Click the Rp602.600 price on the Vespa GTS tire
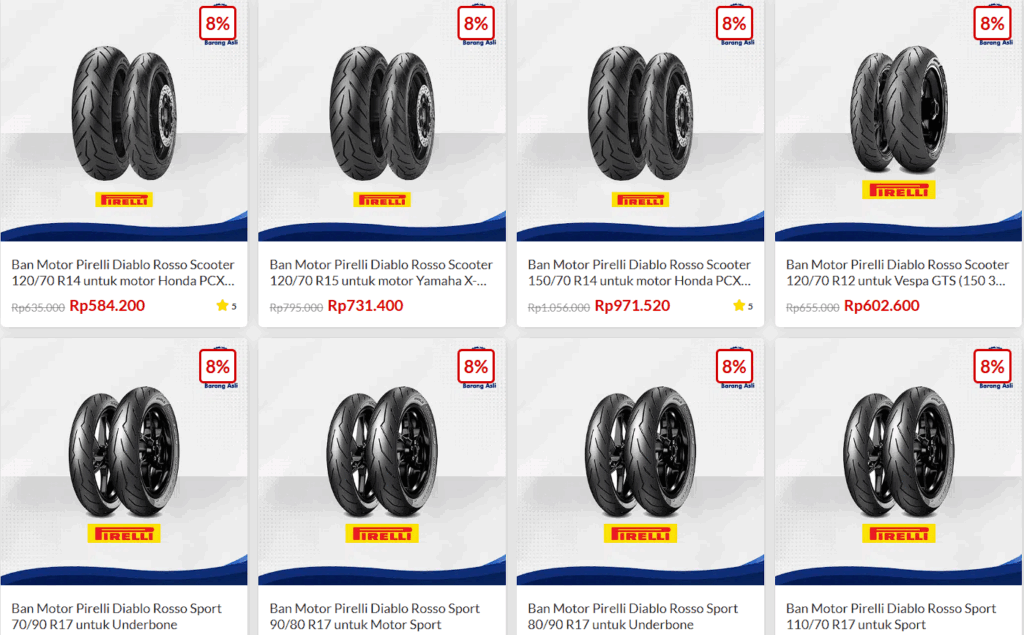 point(882,306)
